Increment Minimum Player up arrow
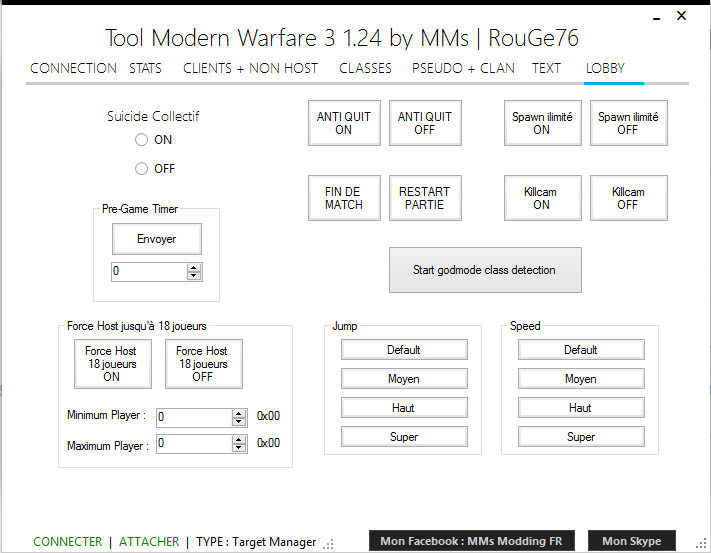This screenshot has width=711, height=553. click(x=239, y=413)
